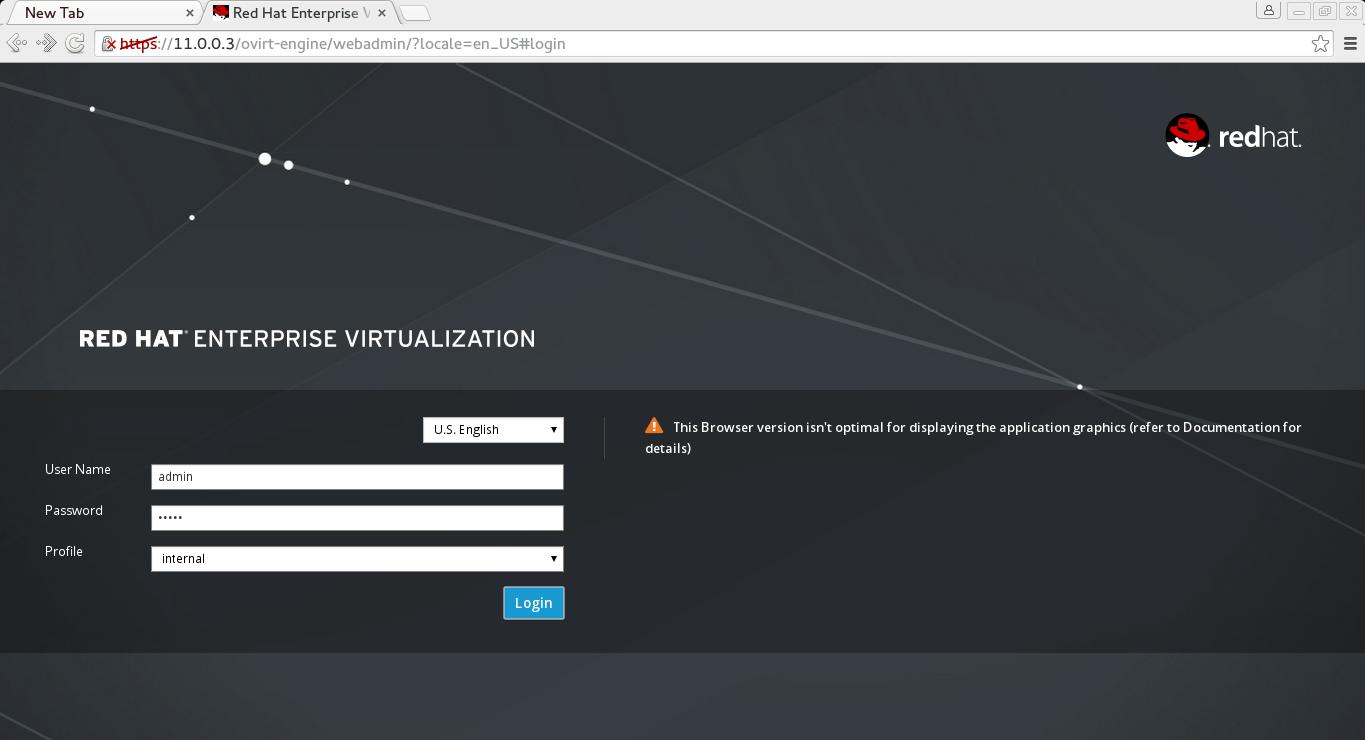This screenshot has width=1365, height=740.
Task: Open a new browser tab
Action: [x=415, y=13]
